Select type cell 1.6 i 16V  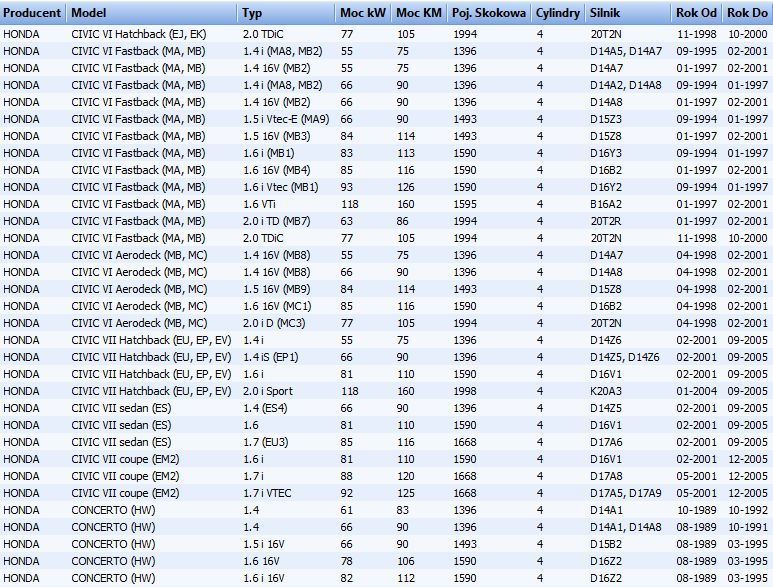[x=264, y=578]
